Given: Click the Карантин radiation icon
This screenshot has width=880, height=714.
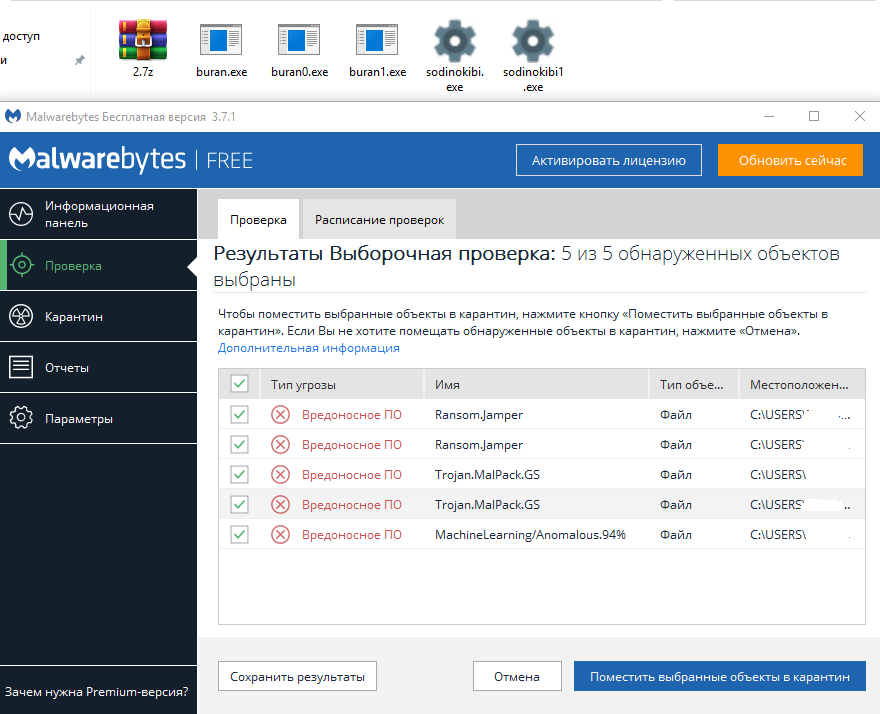Looking at the screenshot, I should click(21, 316).
